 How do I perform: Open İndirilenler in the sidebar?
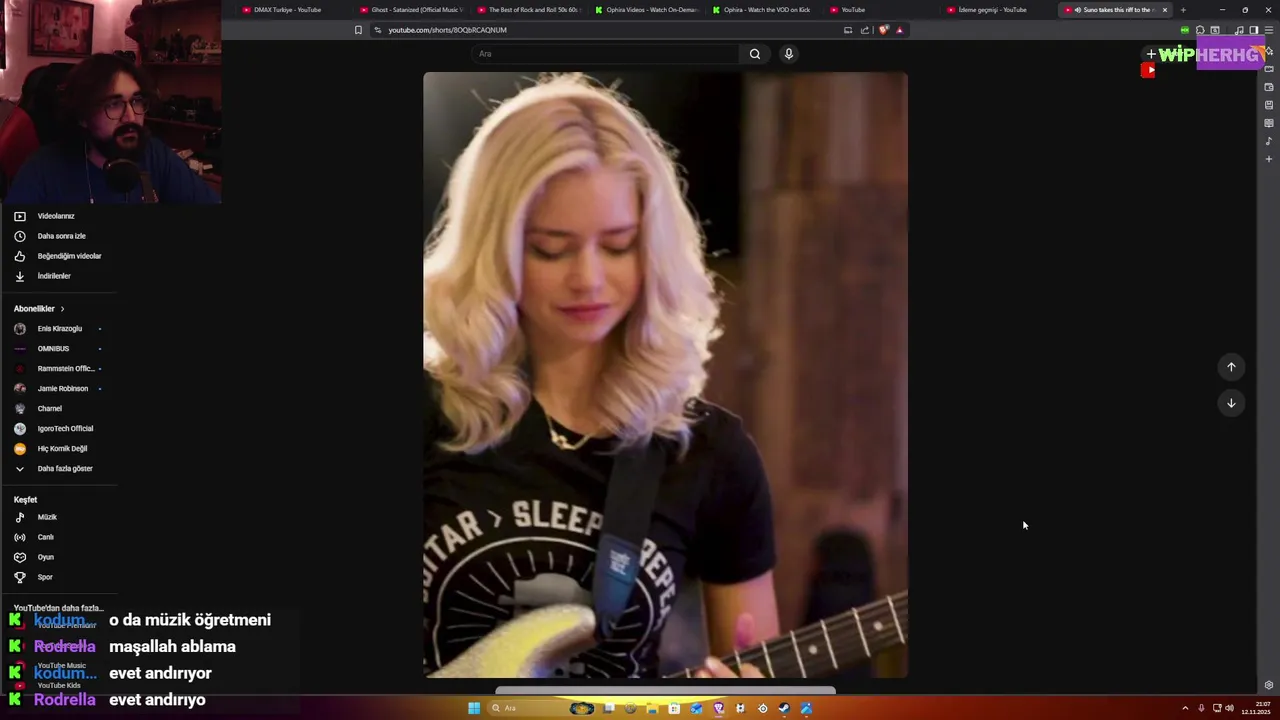point(54,276)
